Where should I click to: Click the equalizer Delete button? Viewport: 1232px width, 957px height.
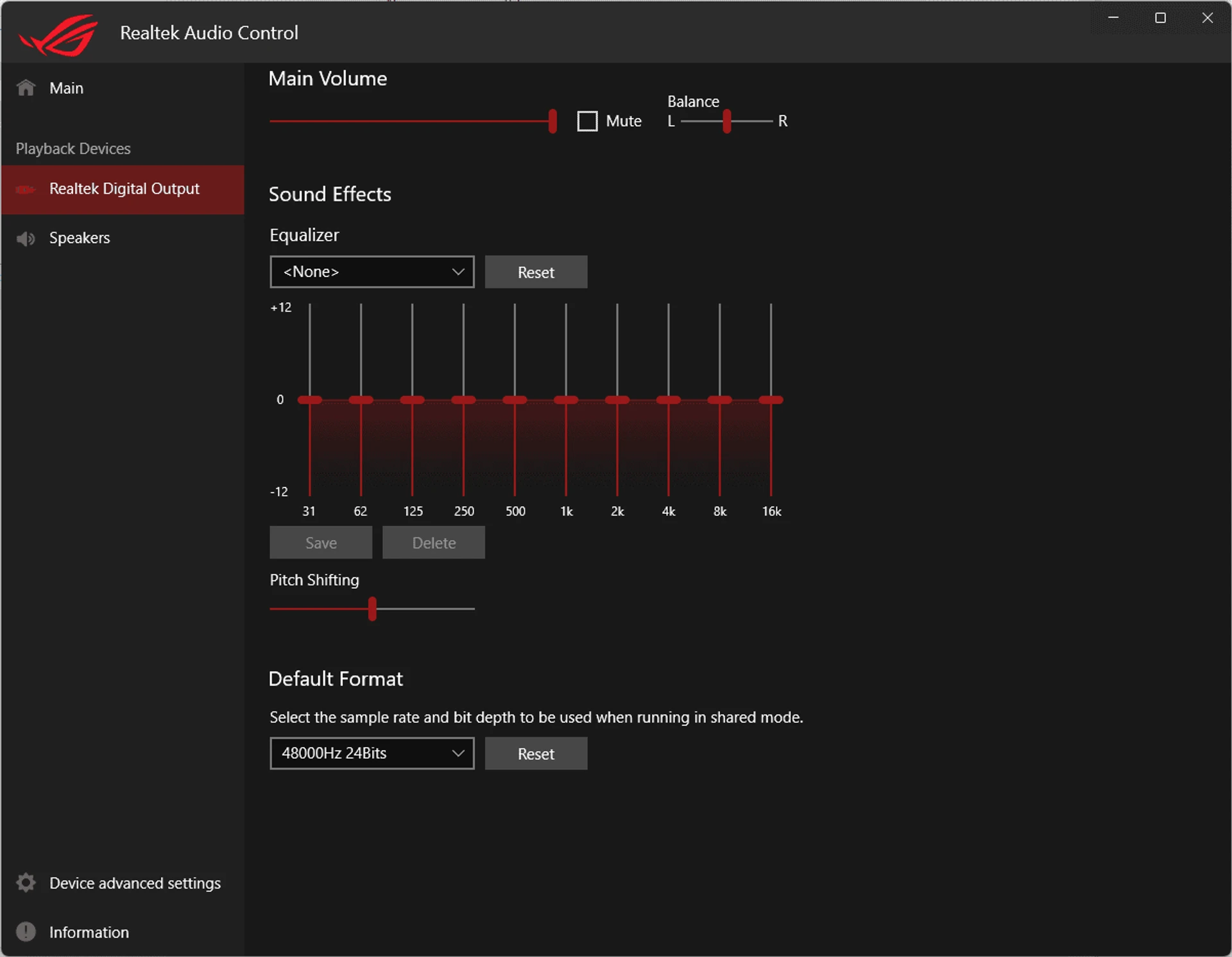[x=434, y=543]
